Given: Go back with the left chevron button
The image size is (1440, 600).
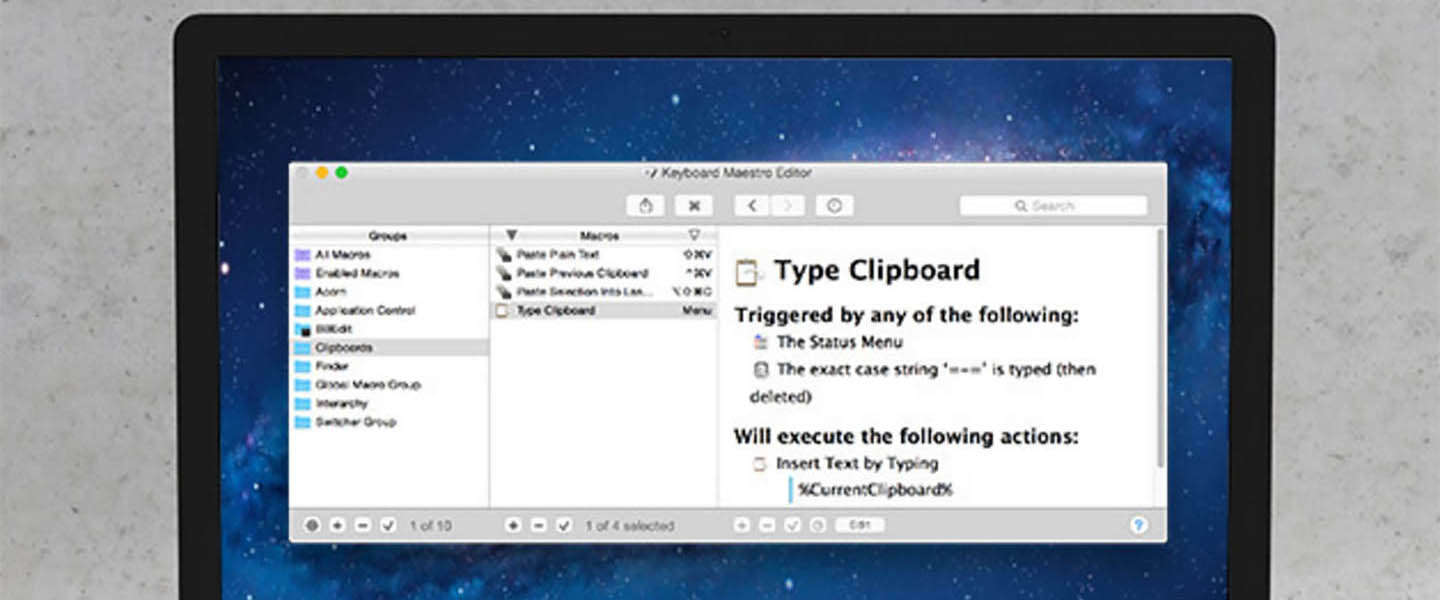Looking at the screenshot, I should (752, 205).
